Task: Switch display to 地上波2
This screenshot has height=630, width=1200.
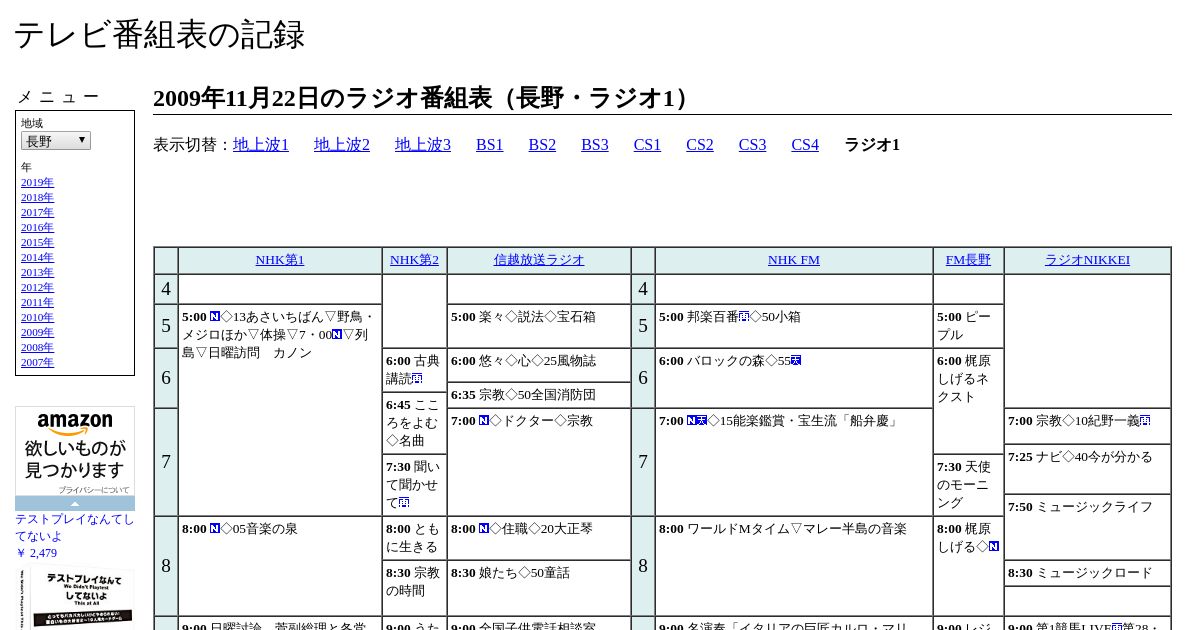Action: tap(342, 145)
